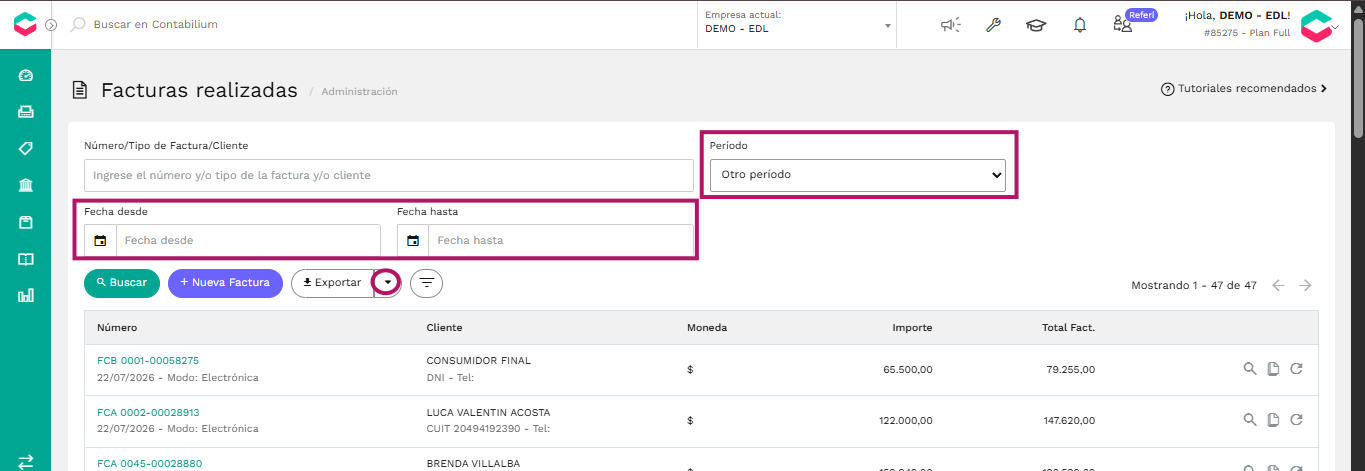Image resolution: width=1365 pixels, height=471 pixels.
Task: View details magnifier for FCB 0001-00058275
Action: coord(1249,369)
